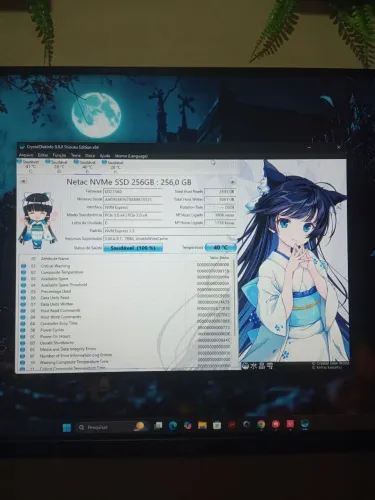375x500 pixels.
Task: Click the Número Serial text field
Action: click(x=133, y=199)
